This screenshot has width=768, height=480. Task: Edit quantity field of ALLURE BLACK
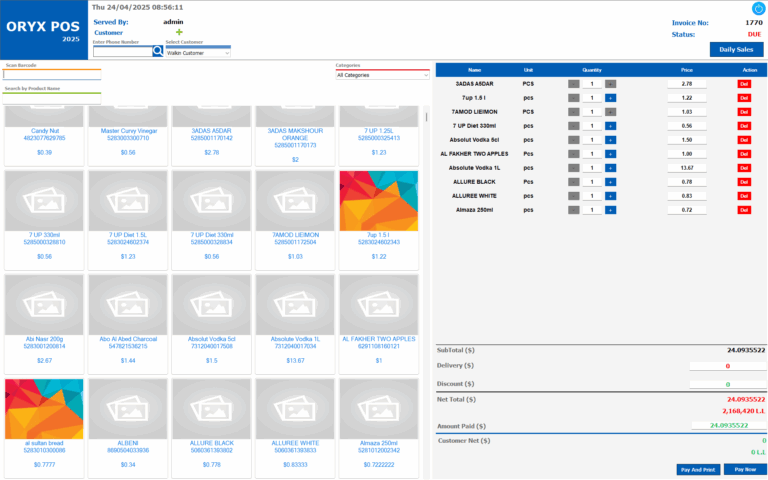pos(592,182)
